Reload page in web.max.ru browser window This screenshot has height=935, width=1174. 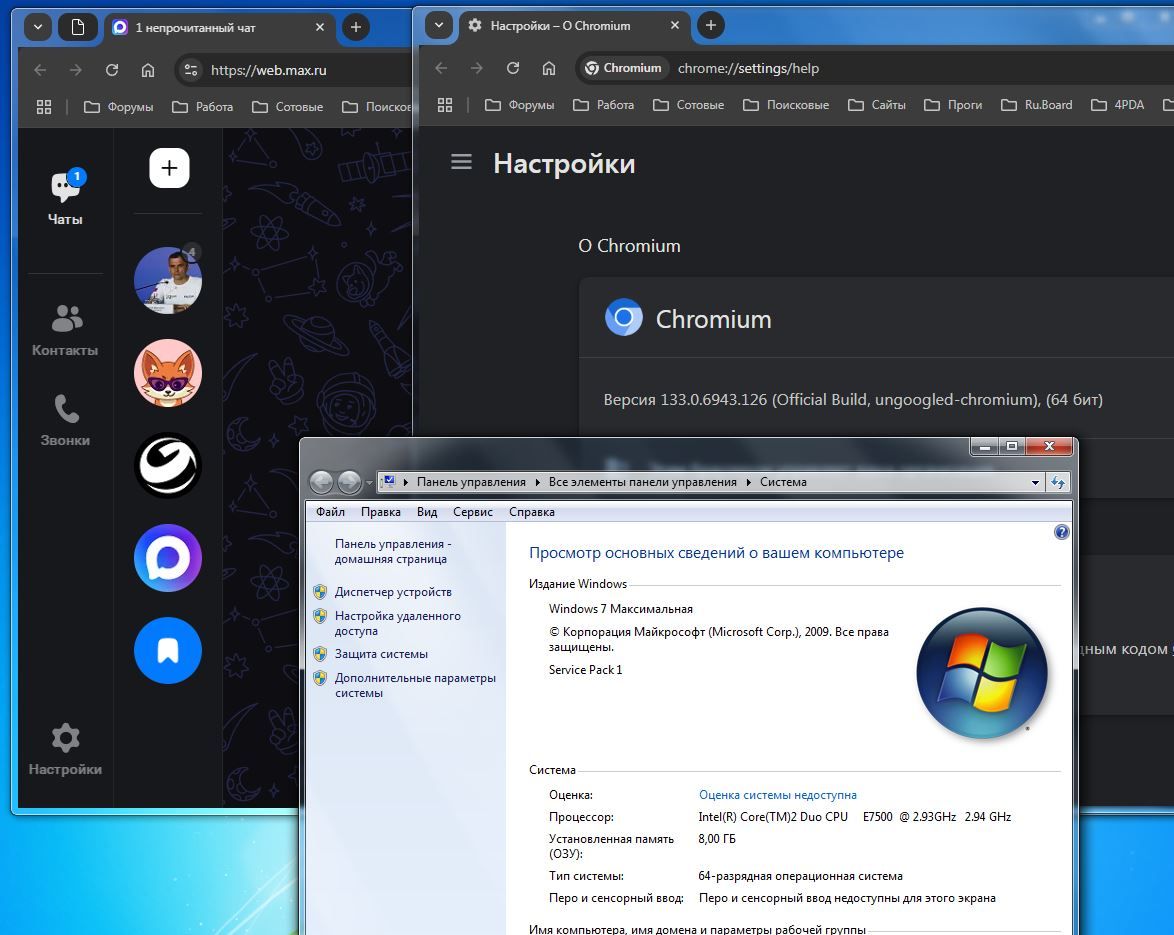[x=112, y=70]
